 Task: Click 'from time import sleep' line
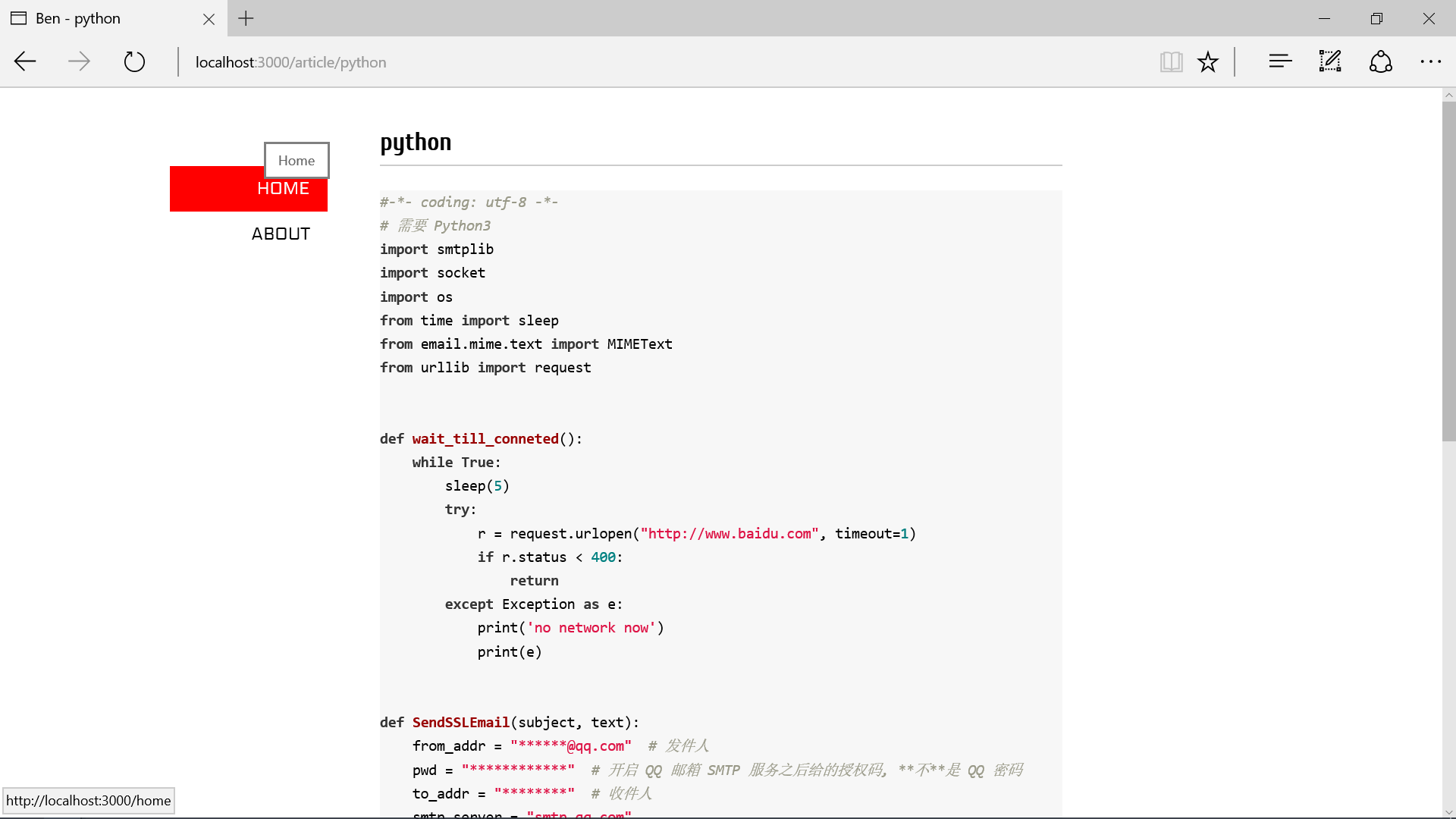click(x=469, y=320)
